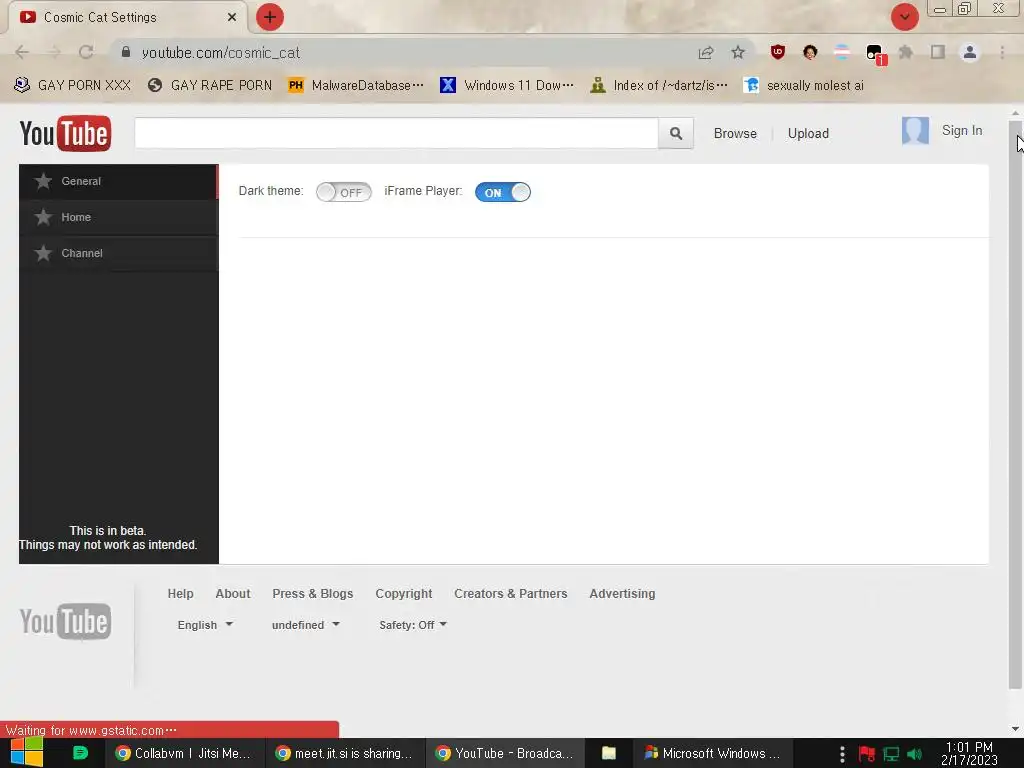The height and width of the screenshot is (768, 1024).
Task: Open the Windows Start button
Action: (x=26, y=753)
